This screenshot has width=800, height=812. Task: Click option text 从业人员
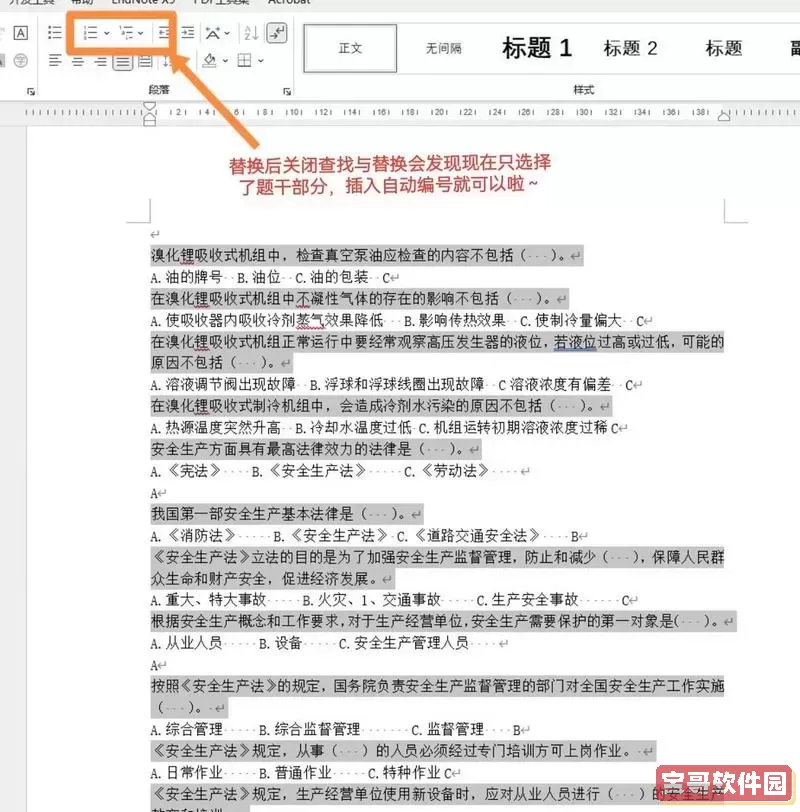tap(194, 644)
